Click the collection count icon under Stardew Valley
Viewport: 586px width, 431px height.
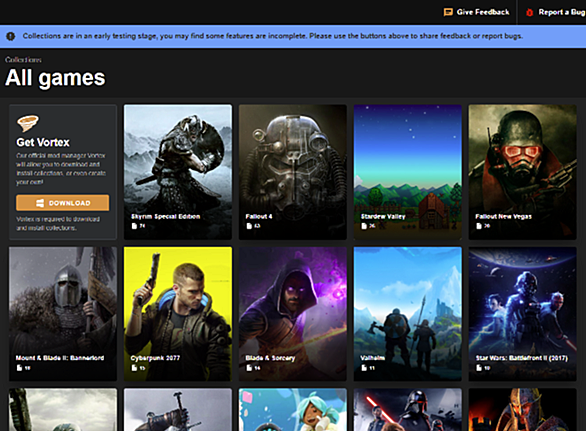point(364,226)
